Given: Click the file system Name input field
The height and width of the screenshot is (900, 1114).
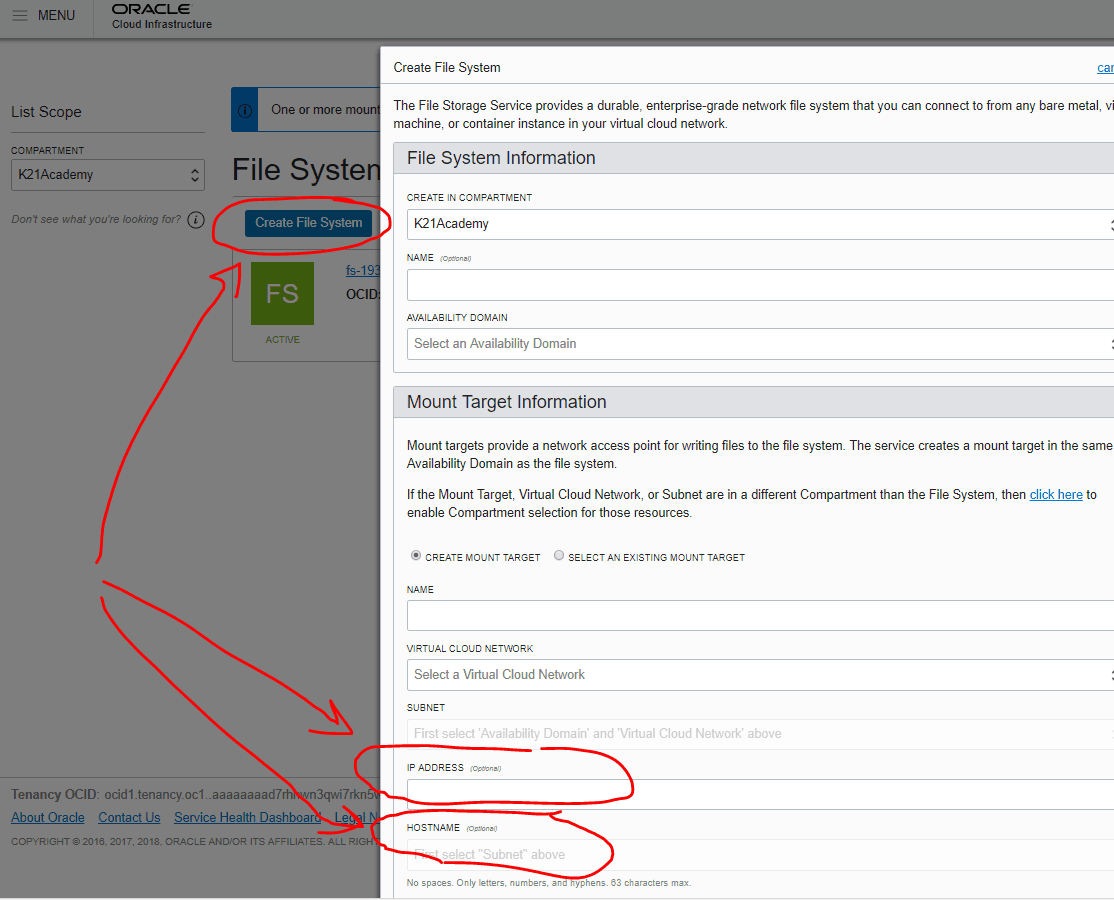Looking at the screenshot, I should point(760,285).
